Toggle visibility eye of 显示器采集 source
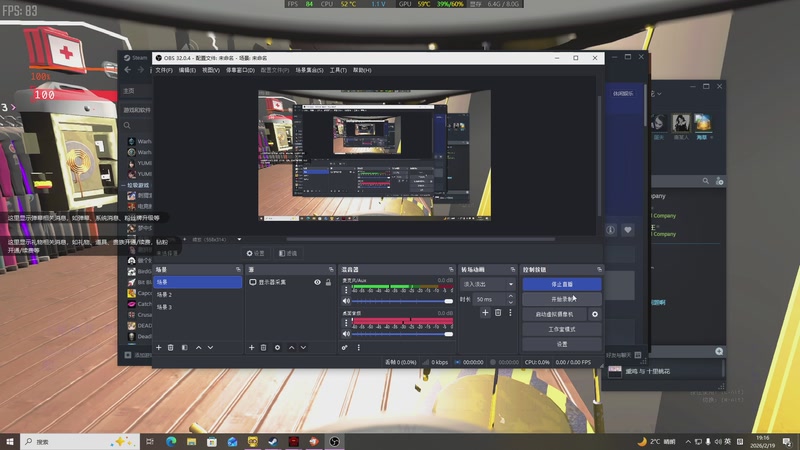This screenshot has width=800, height=450. [x=317, y=282]
